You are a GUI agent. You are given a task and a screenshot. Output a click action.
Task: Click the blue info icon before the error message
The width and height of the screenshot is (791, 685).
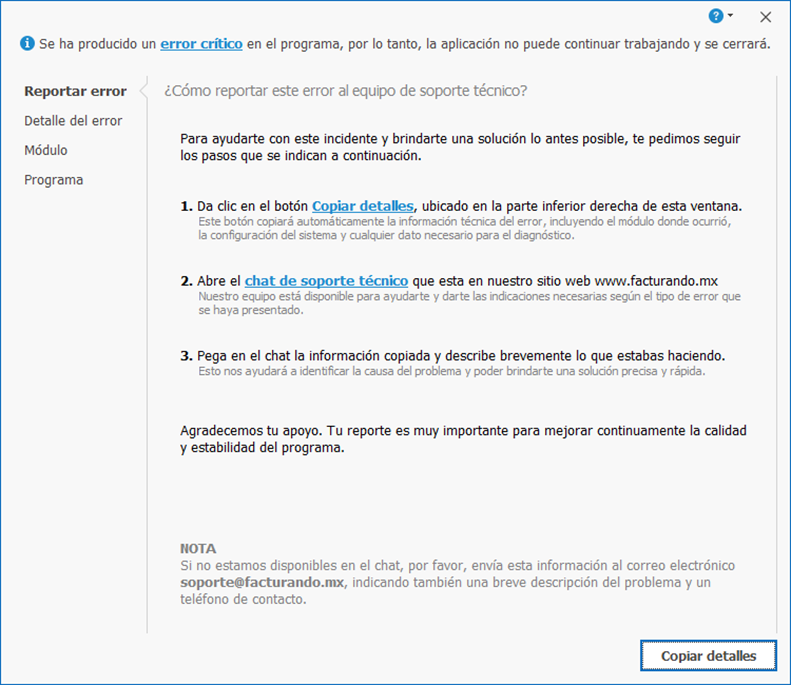[27, 45]
